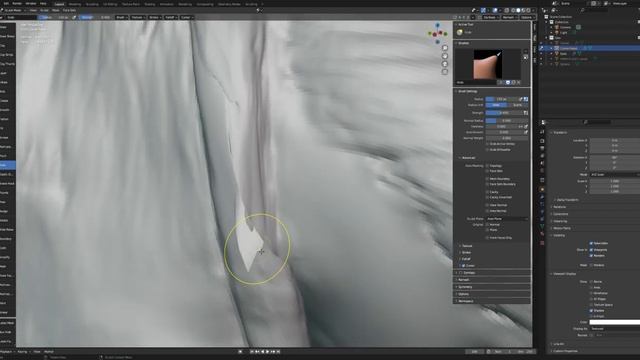This screenshot has width=640, height=360.
Task: Toggle the Shadow checkbox under Viewport Display
Action: [x=591, y=311]
